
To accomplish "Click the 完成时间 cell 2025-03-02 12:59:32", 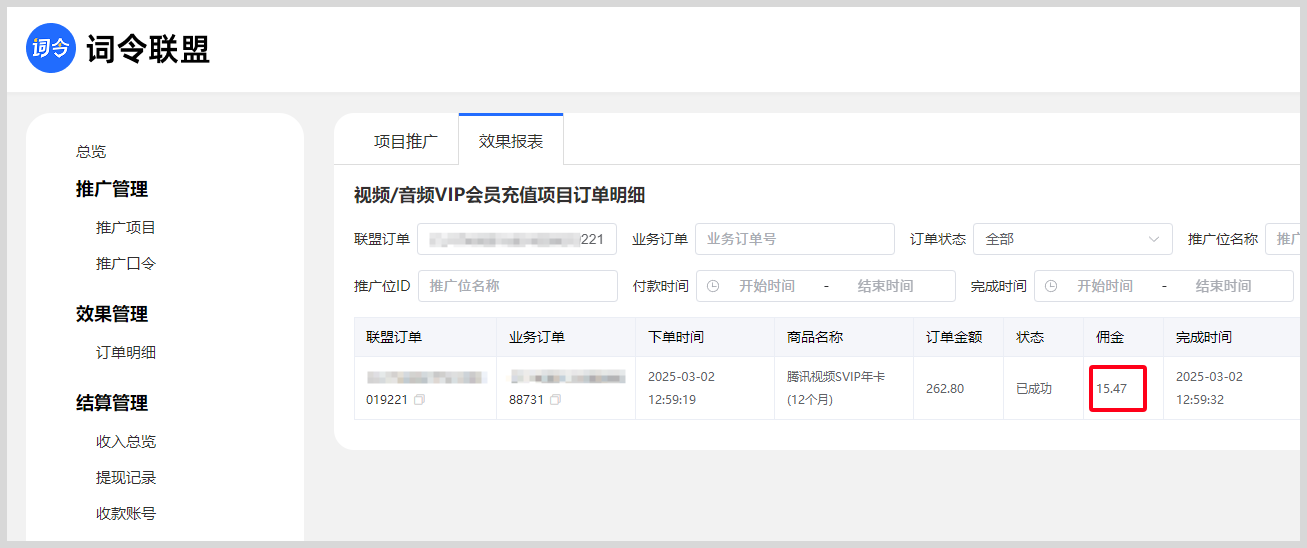I will tap(1210, 388).
